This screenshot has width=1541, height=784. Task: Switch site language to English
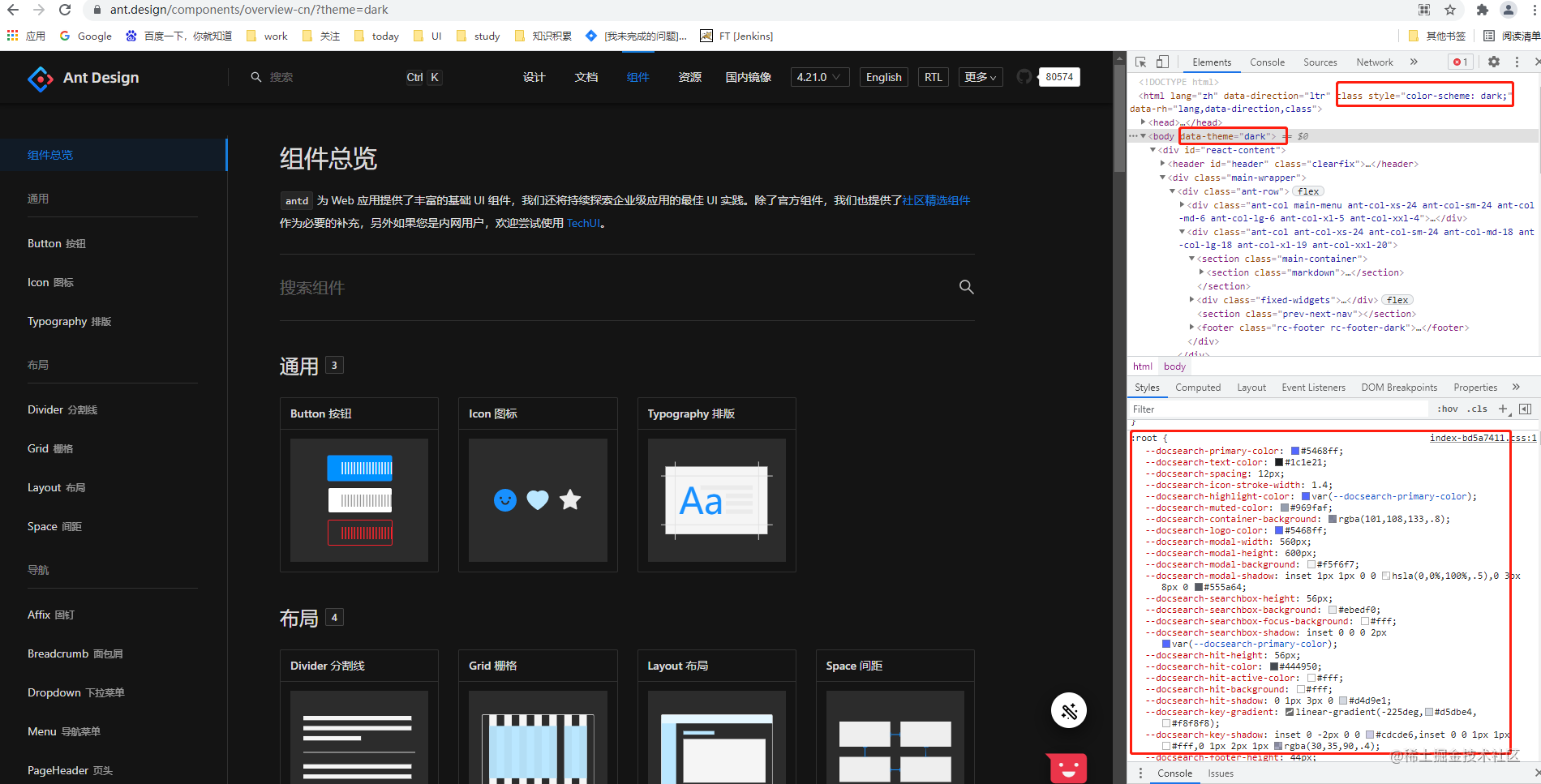[883, 77]
